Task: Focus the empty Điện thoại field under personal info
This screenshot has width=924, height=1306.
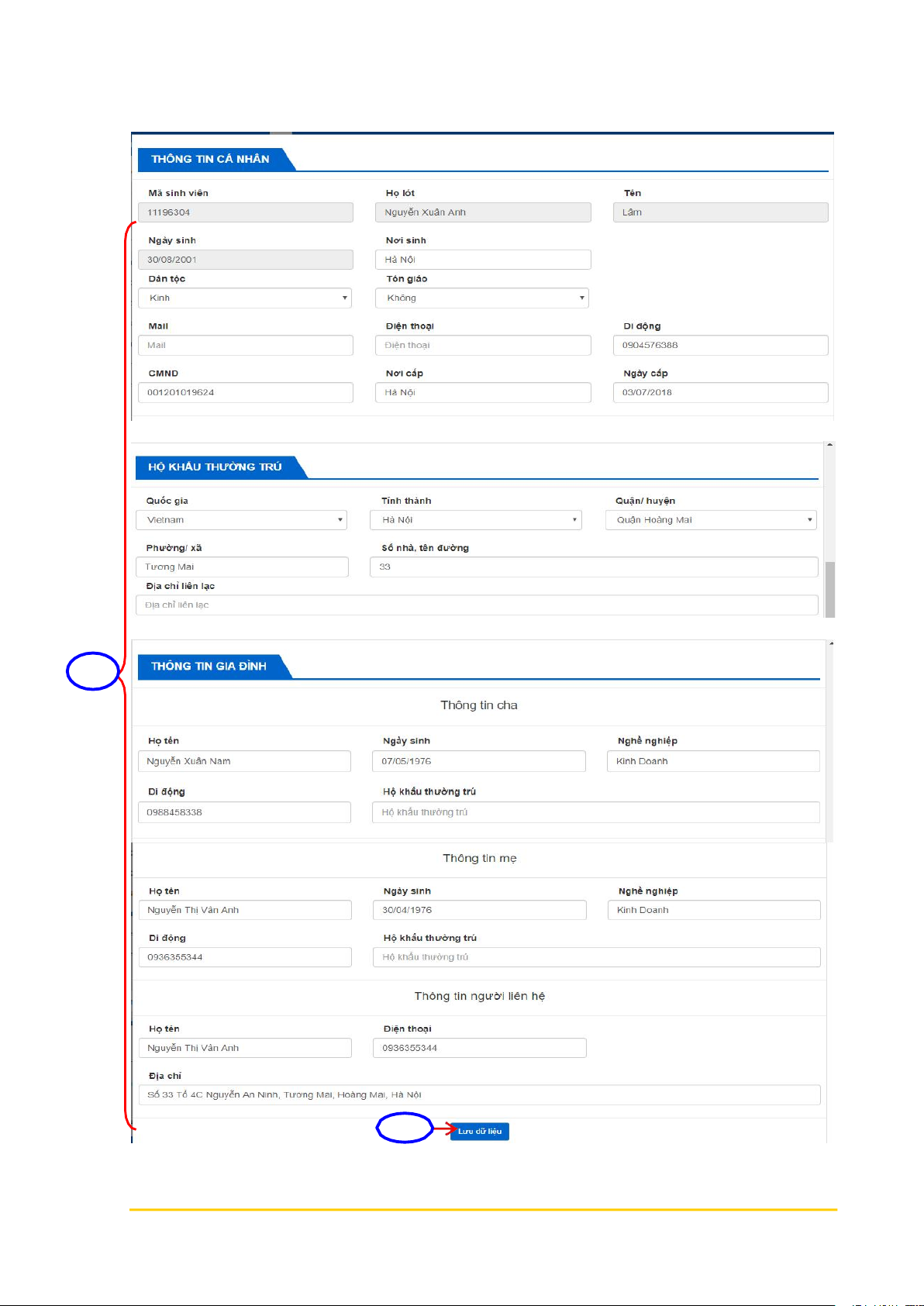Action: pyautogui.click(x=482, y=346)
